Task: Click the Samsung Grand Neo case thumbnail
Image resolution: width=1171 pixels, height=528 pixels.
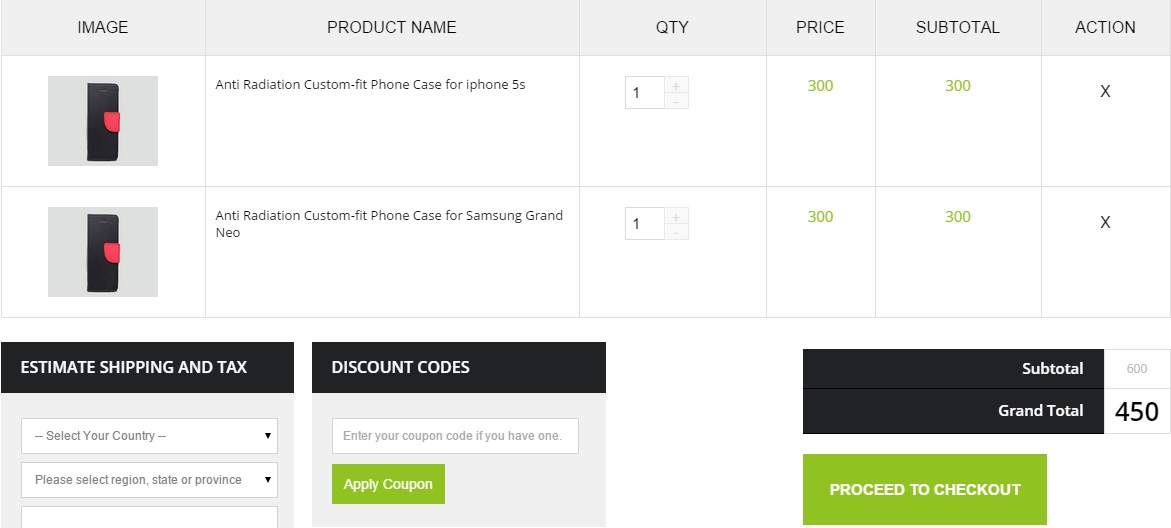Action: point(103,252)
